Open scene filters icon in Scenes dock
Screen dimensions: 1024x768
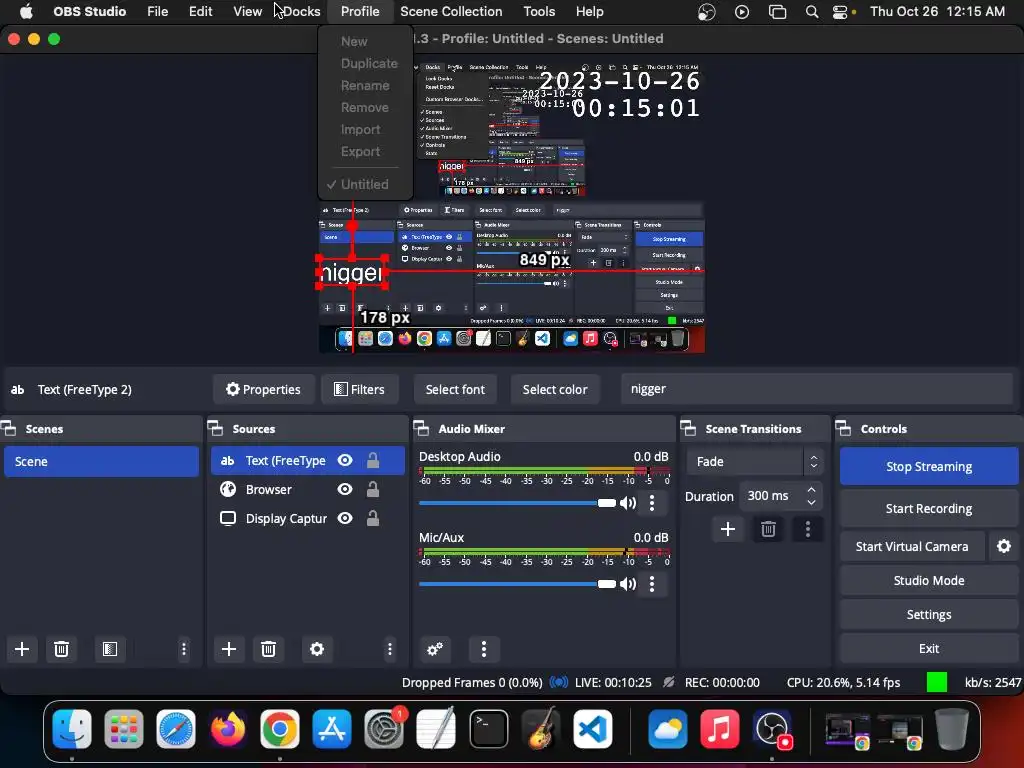[110, 648]
